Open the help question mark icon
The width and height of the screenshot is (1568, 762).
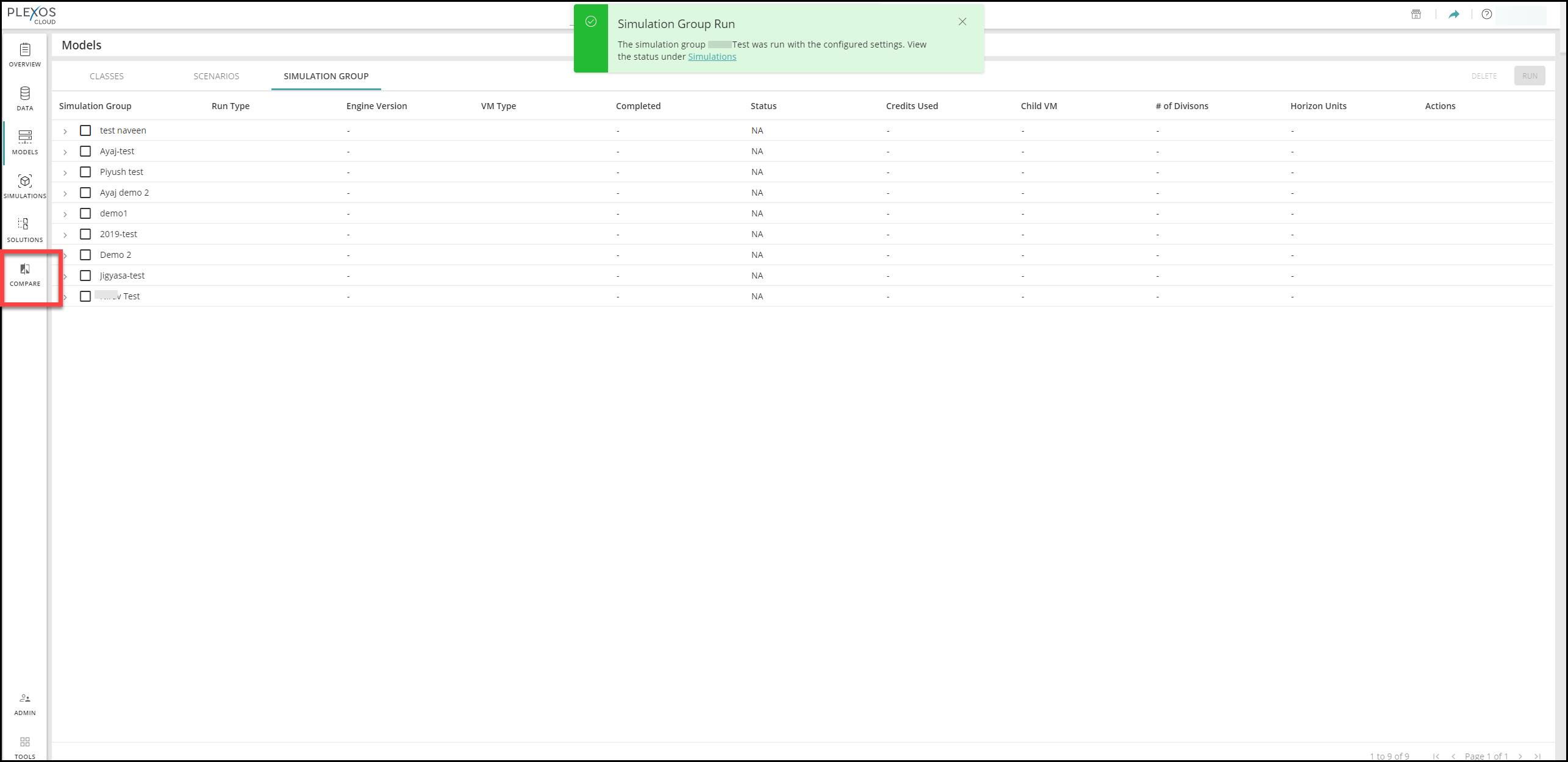[x=1487, y=14]
